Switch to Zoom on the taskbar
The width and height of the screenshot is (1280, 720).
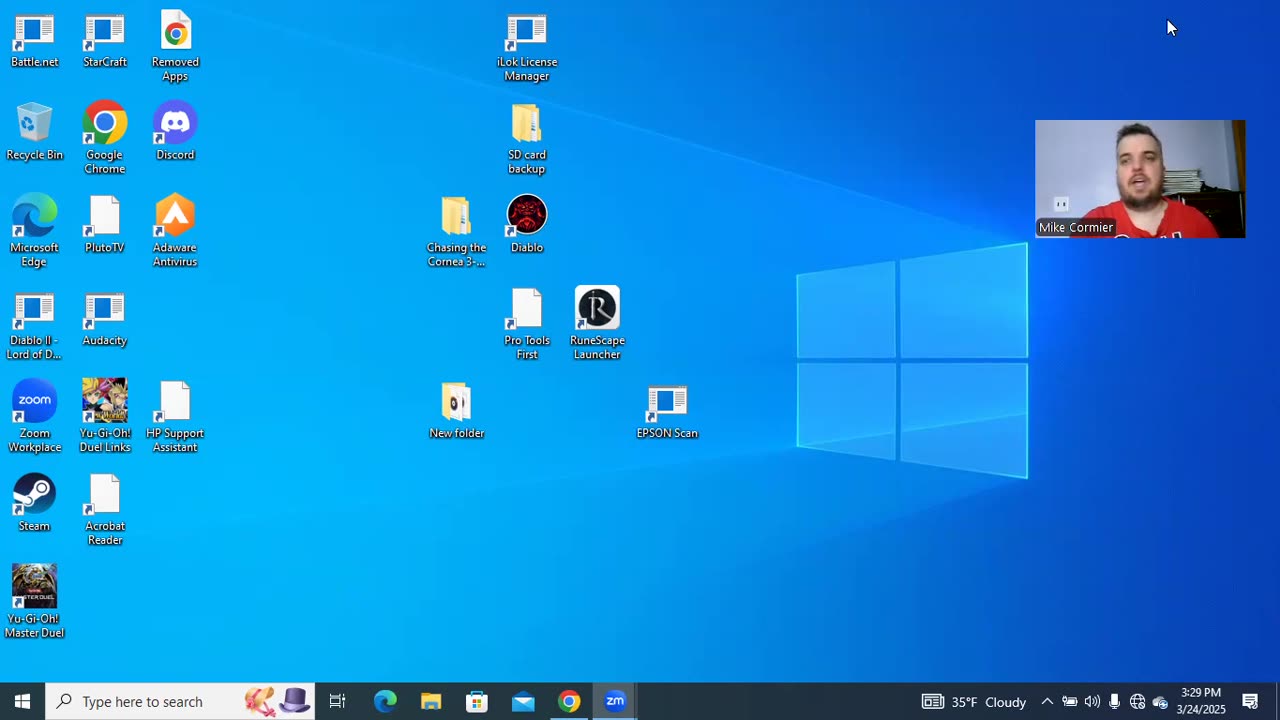(x=615, y=701)
